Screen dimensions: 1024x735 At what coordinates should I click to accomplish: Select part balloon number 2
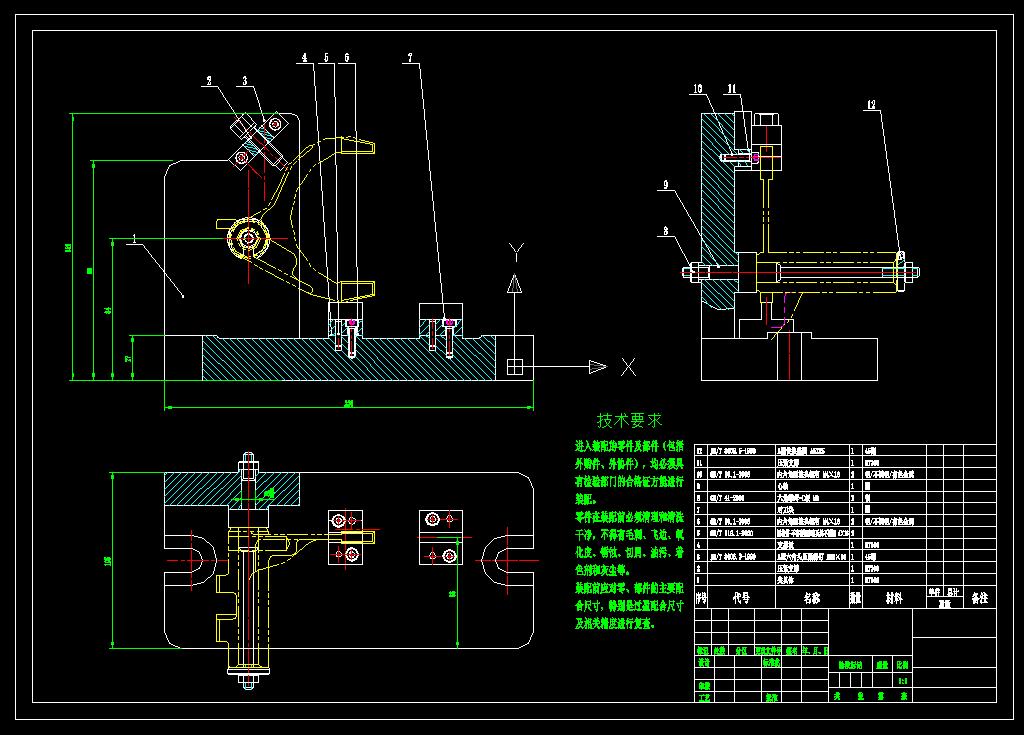209,80
